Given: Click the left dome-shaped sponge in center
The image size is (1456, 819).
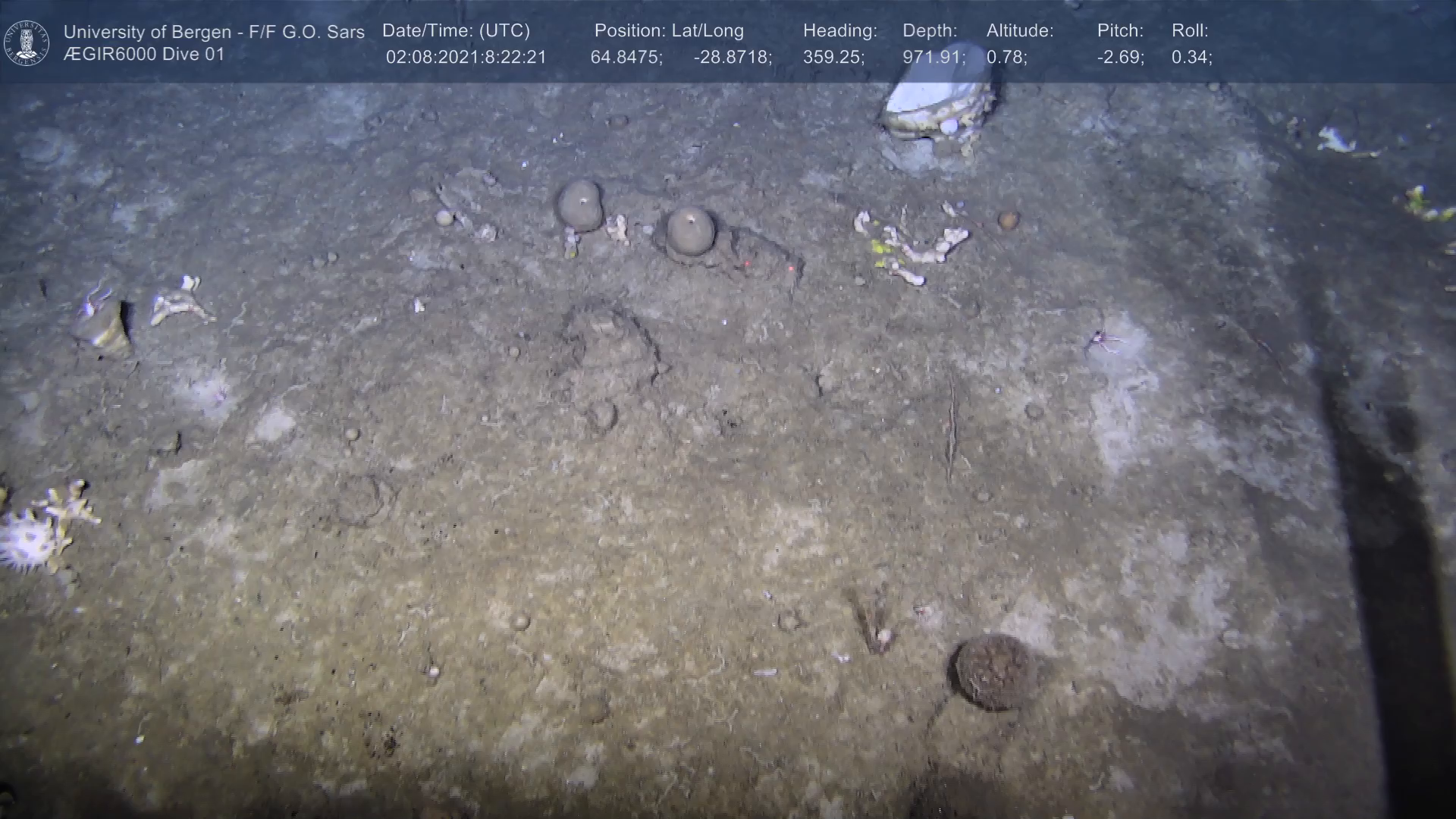Looking at the screenshot, I should 580,205.
